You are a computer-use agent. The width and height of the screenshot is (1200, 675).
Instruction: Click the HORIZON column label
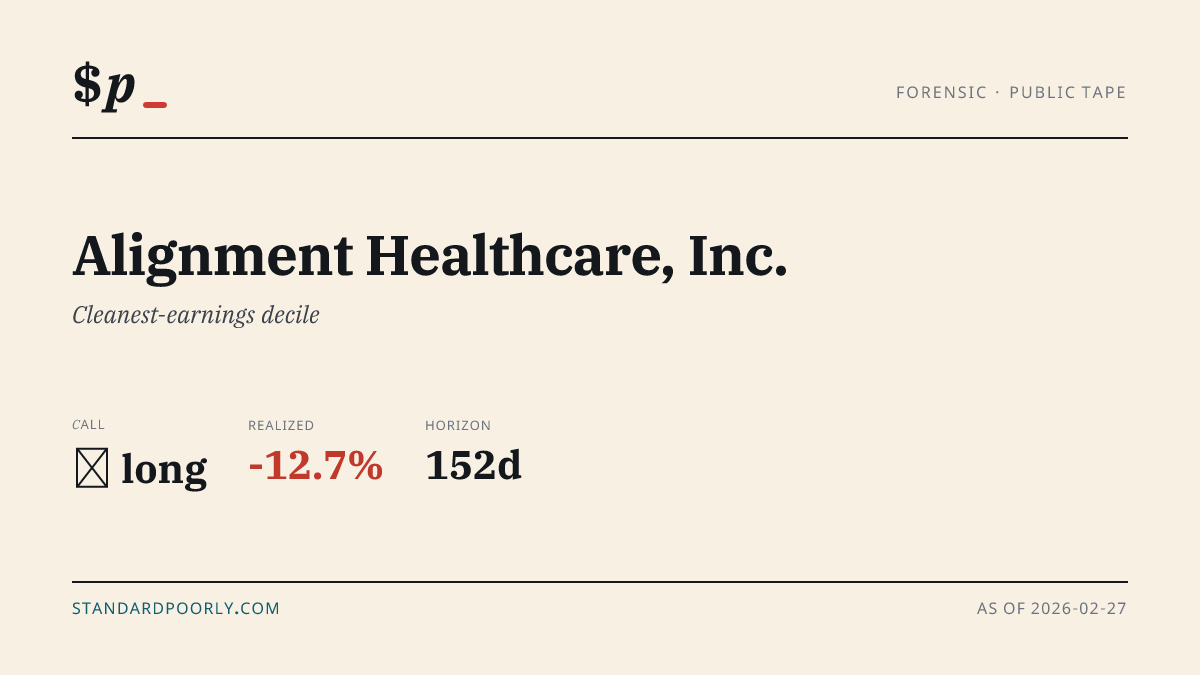[458, 425]
